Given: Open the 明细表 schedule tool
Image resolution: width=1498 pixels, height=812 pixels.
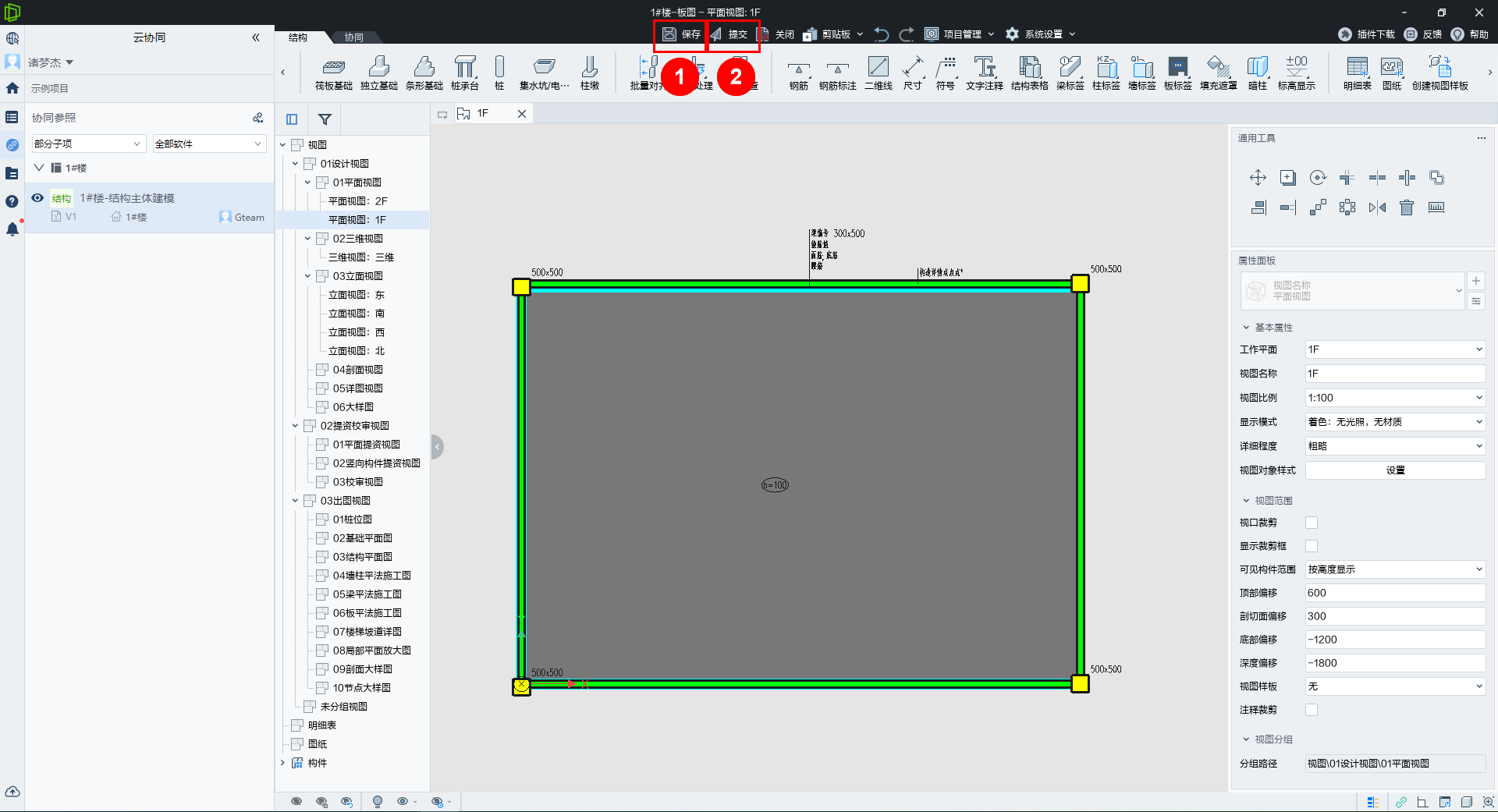Looking at the screenshot, I should [x=1358, y=73].
